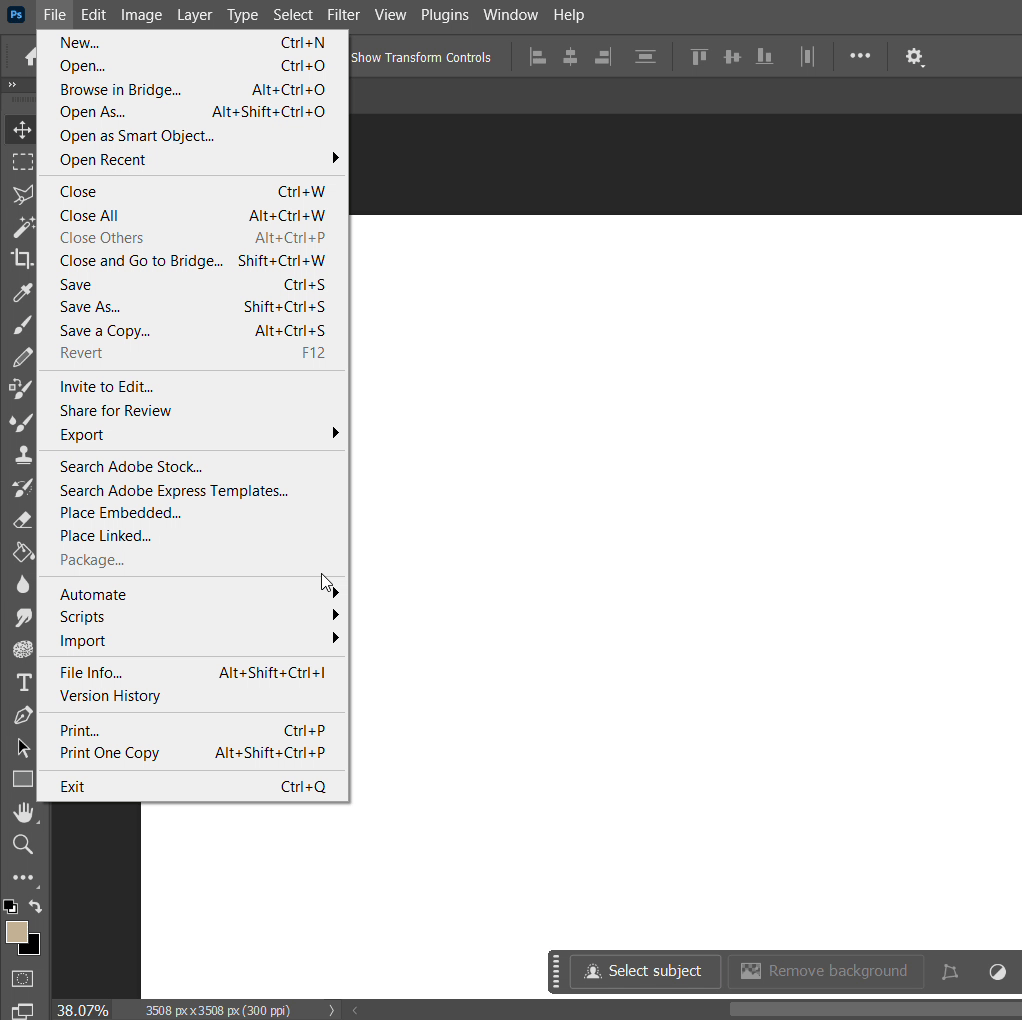The height and width of the screenshot is (1020, 1022).
Task: Click the horizontal scrollbar at bottom
Action: point(875,1010)
